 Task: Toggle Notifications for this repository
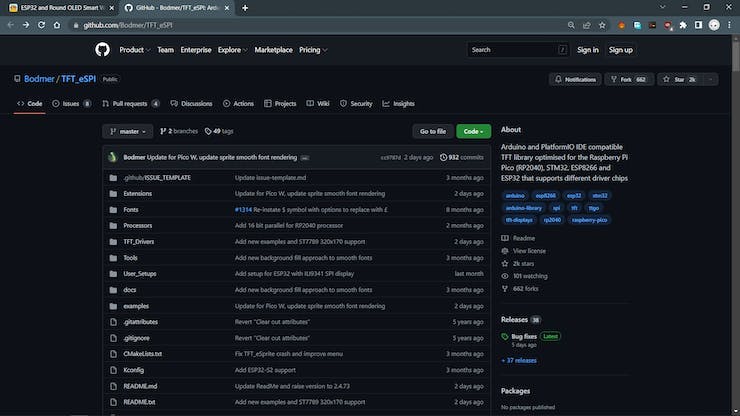pos(575,79)
